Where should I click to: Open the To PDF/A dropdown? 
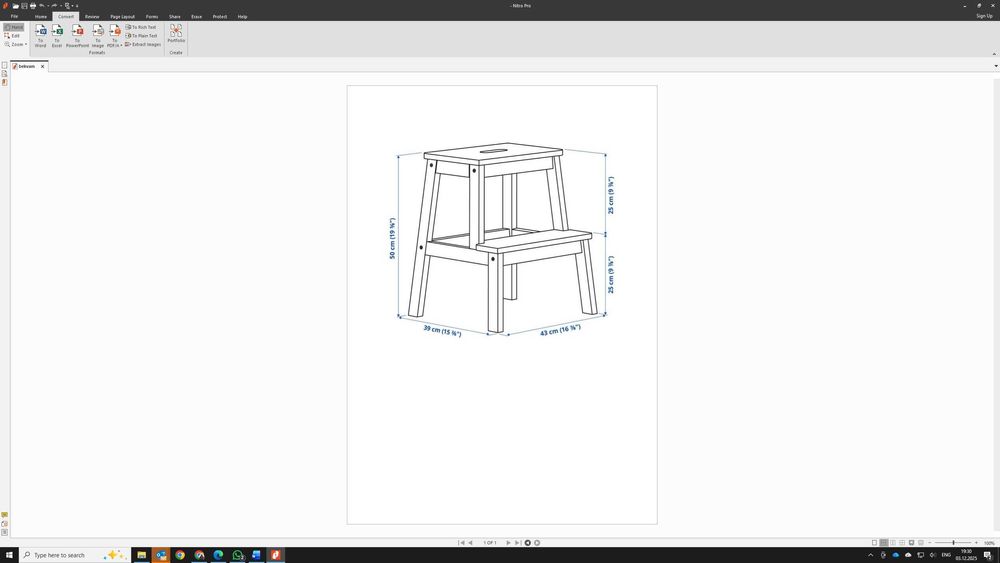114,36
